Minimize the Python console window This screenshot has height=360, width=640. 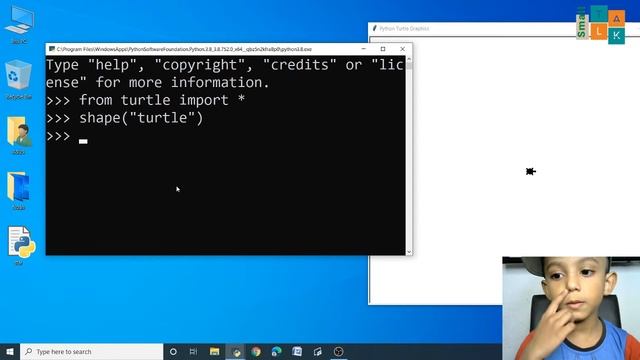(x=363, y=49)
